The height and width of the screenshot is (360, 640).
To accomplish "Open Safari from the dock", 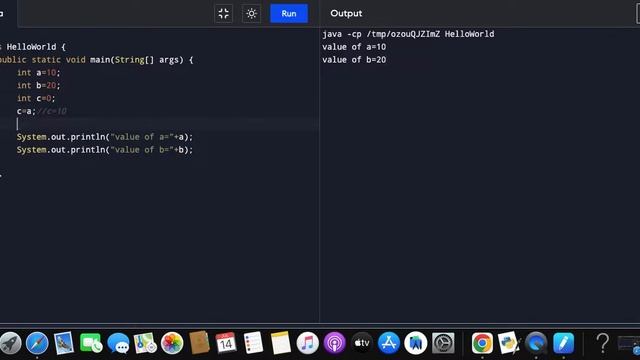I will point(37,343).
